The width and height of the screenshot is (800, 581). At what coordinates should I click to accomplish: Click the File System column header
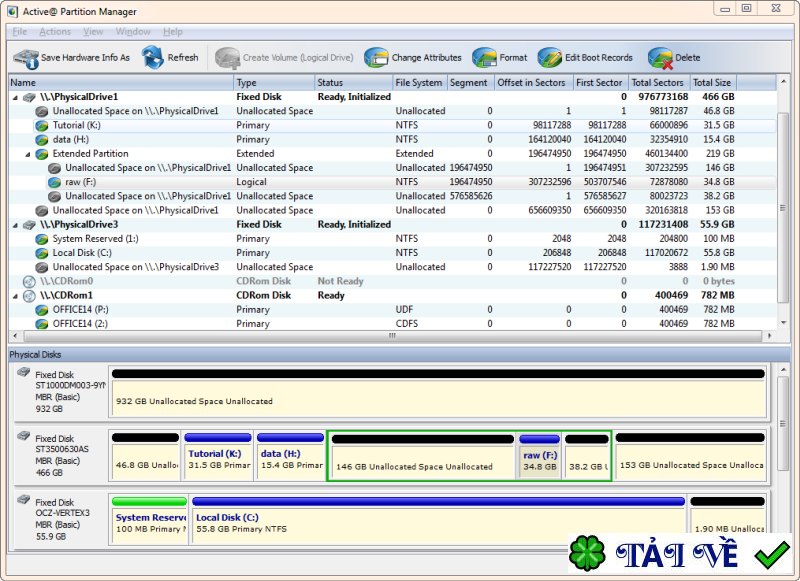418,82
